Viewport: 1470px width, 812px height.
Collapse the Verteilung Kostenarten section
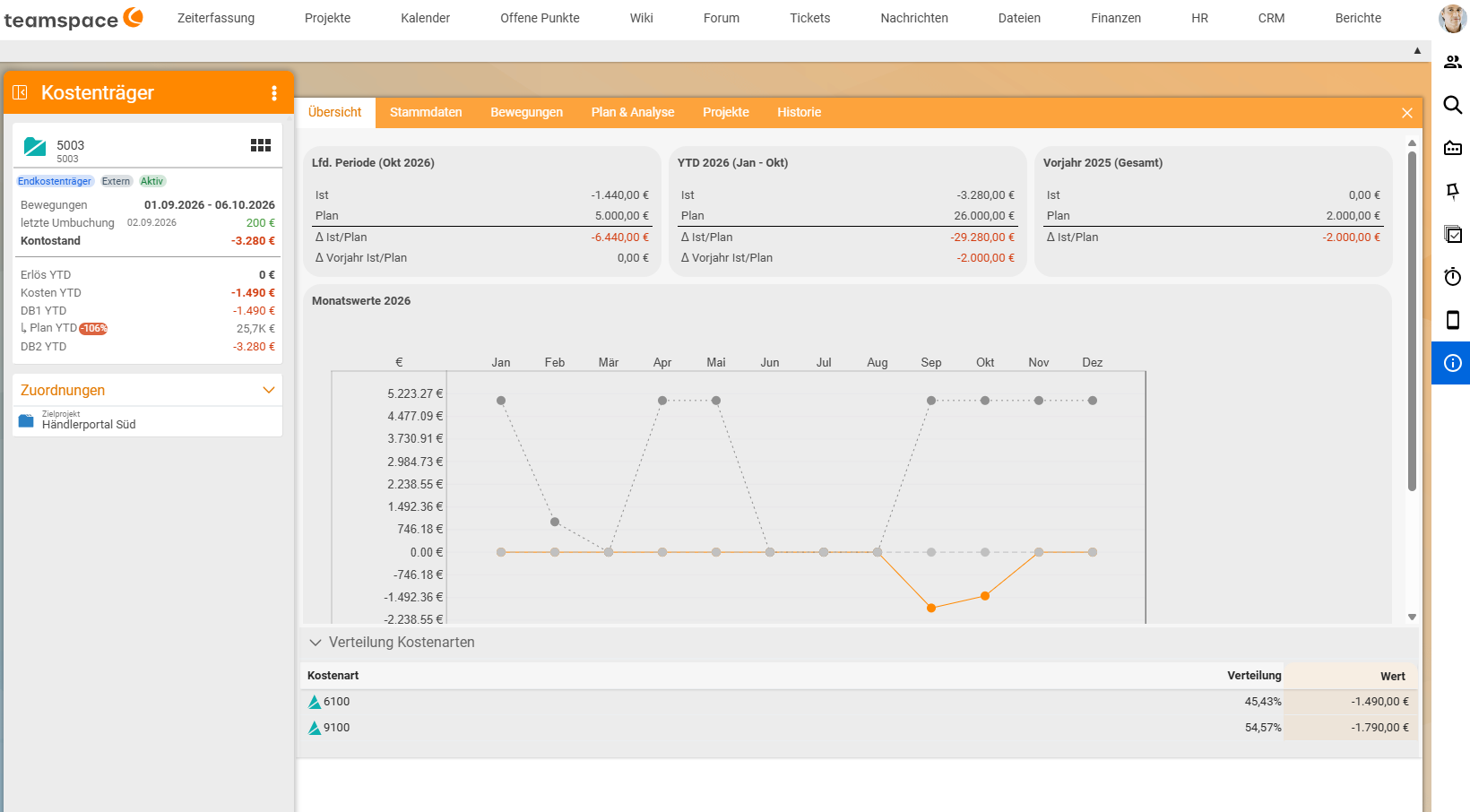(315, 643)
